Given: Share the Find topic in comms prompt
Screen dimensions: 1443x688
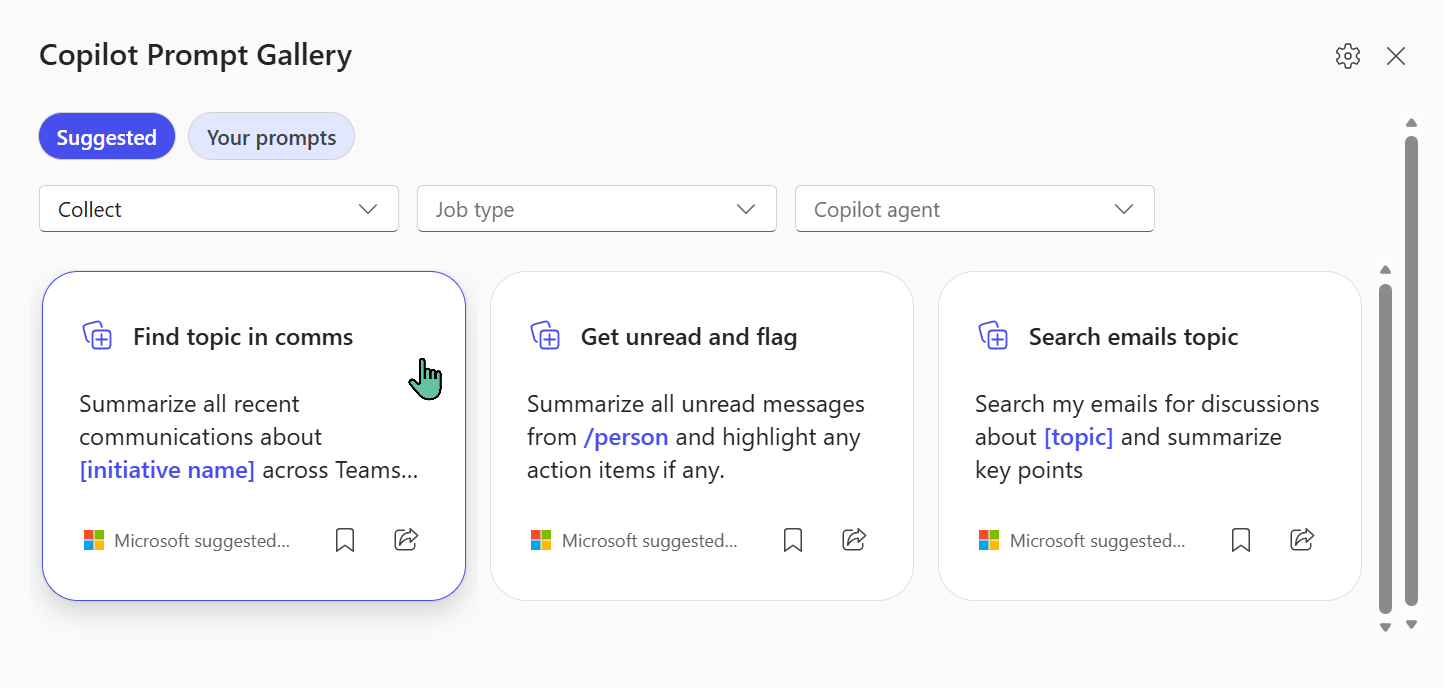Looking at the screenshot, I should pos(406,540).
